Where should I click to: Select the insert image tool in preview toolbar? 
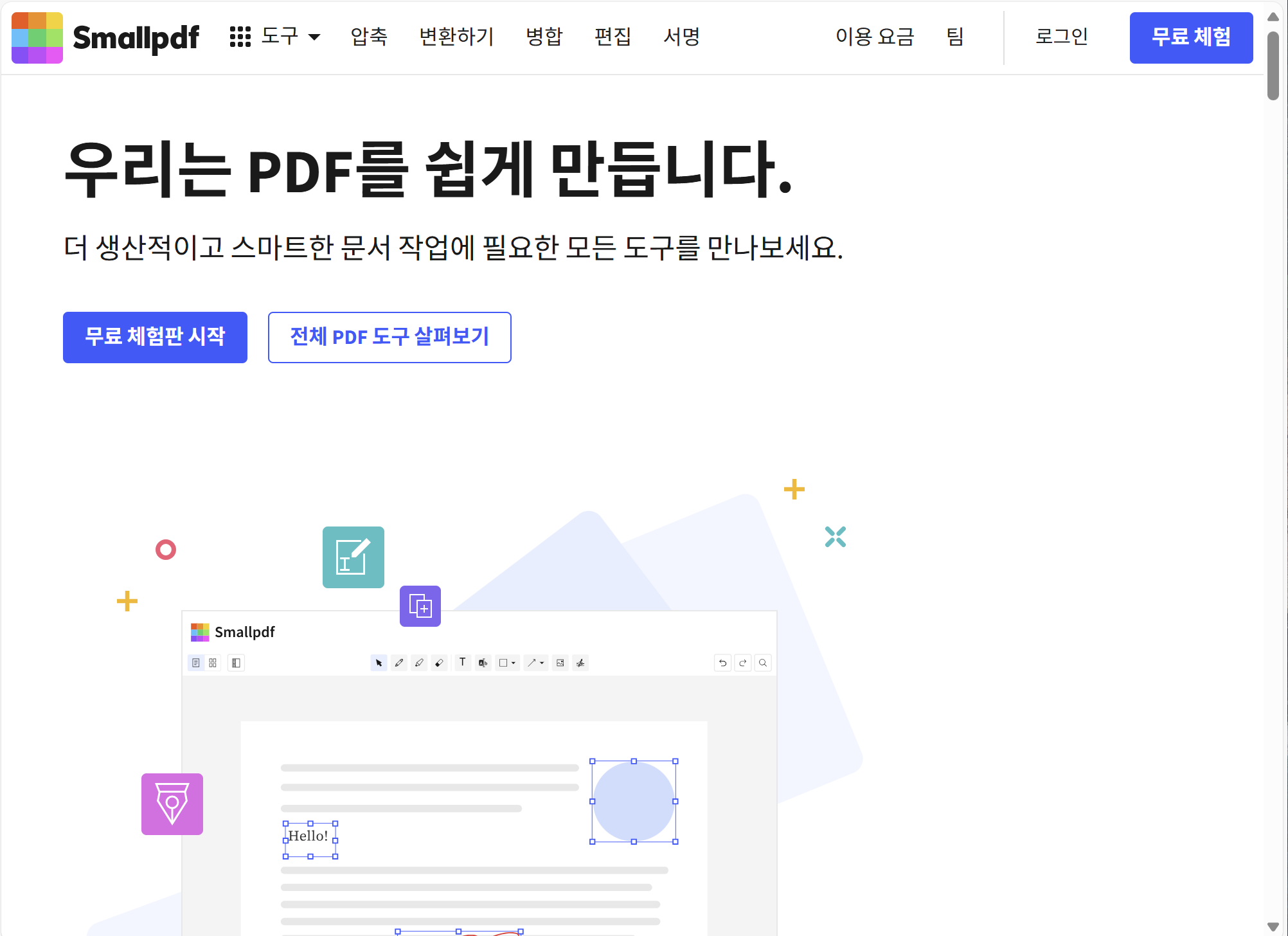pyautogui.click(x=560, y=663)
